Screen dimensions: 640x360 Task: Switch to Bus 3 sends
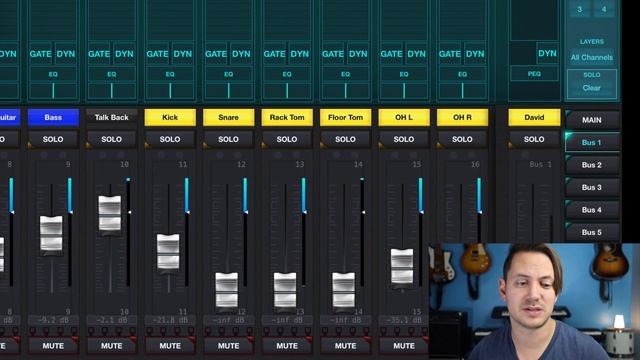(592, 187)
